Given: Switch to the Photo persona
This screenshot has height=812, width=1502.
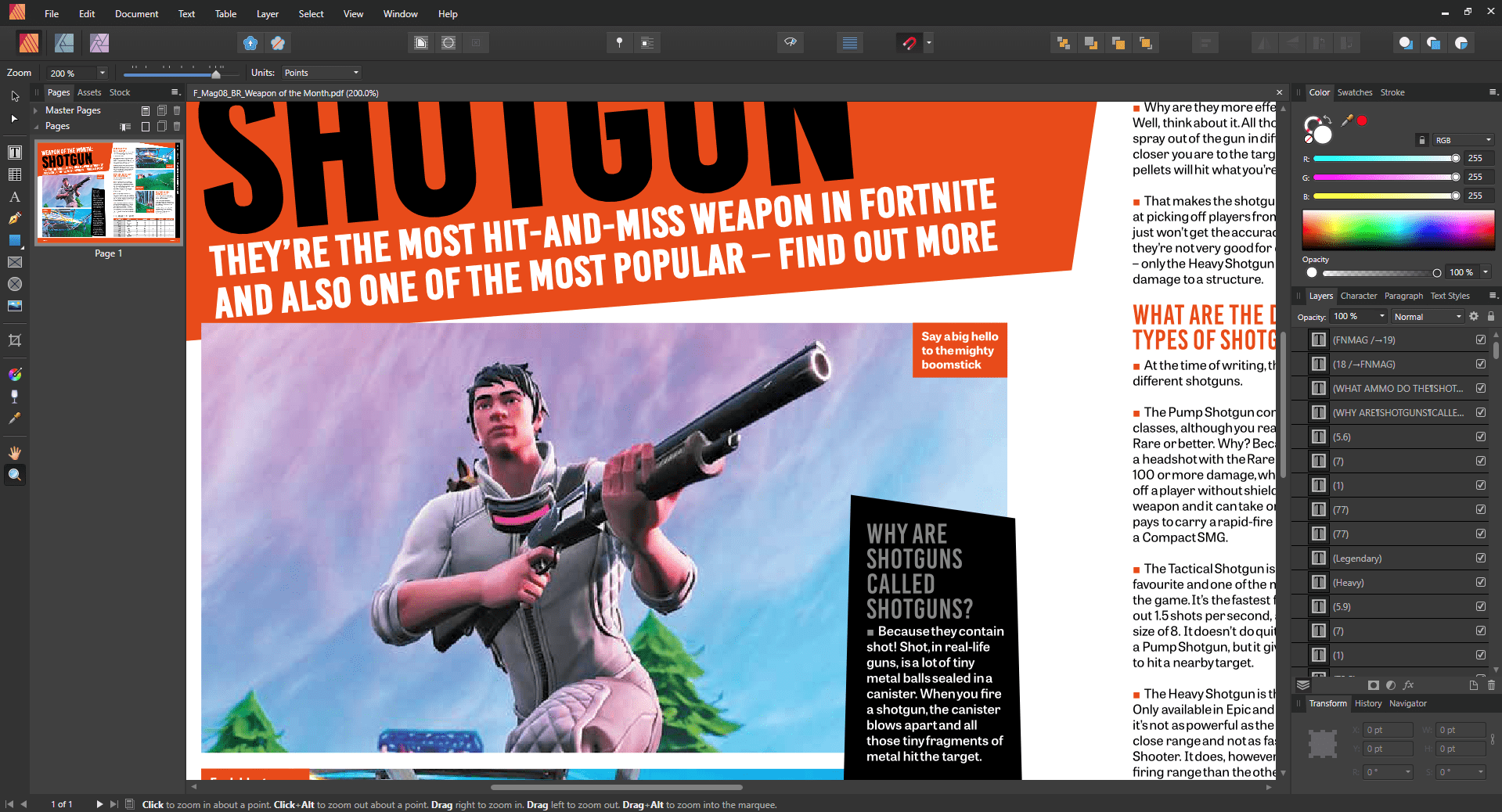Looking at the screenshot, I should [99, 43].
